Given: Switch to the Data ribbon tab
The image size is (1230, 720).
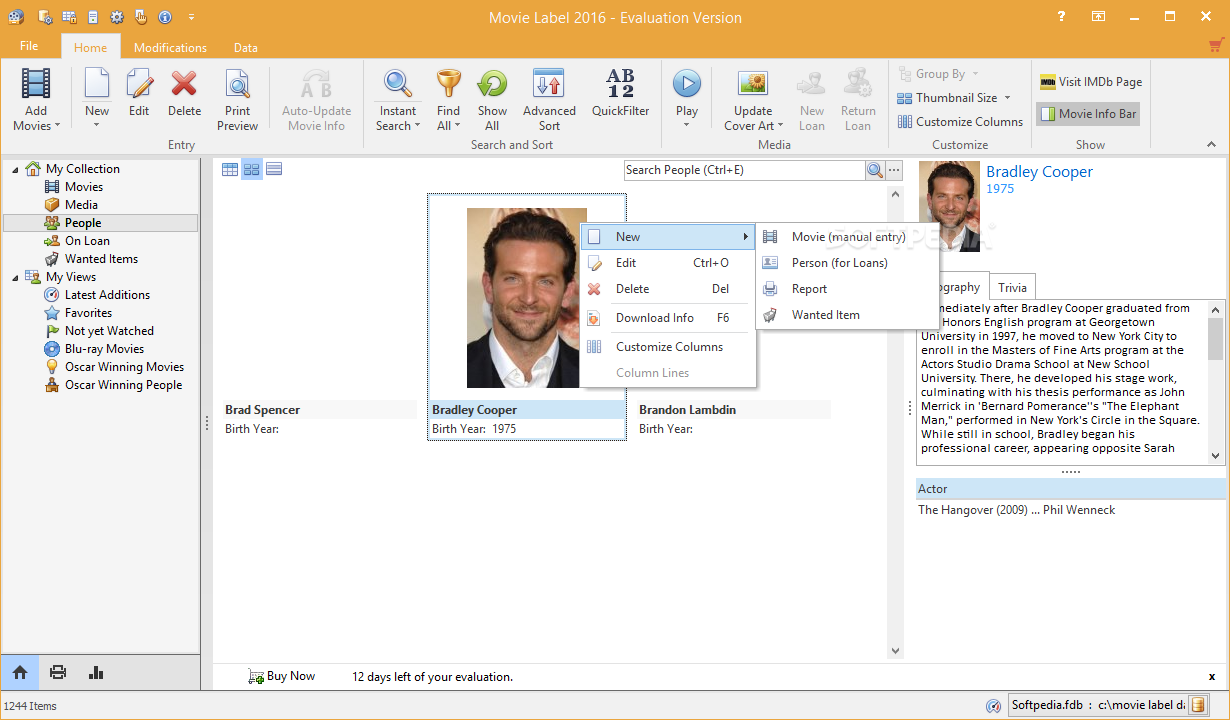Looking at the screenshot, I should 245,47.
